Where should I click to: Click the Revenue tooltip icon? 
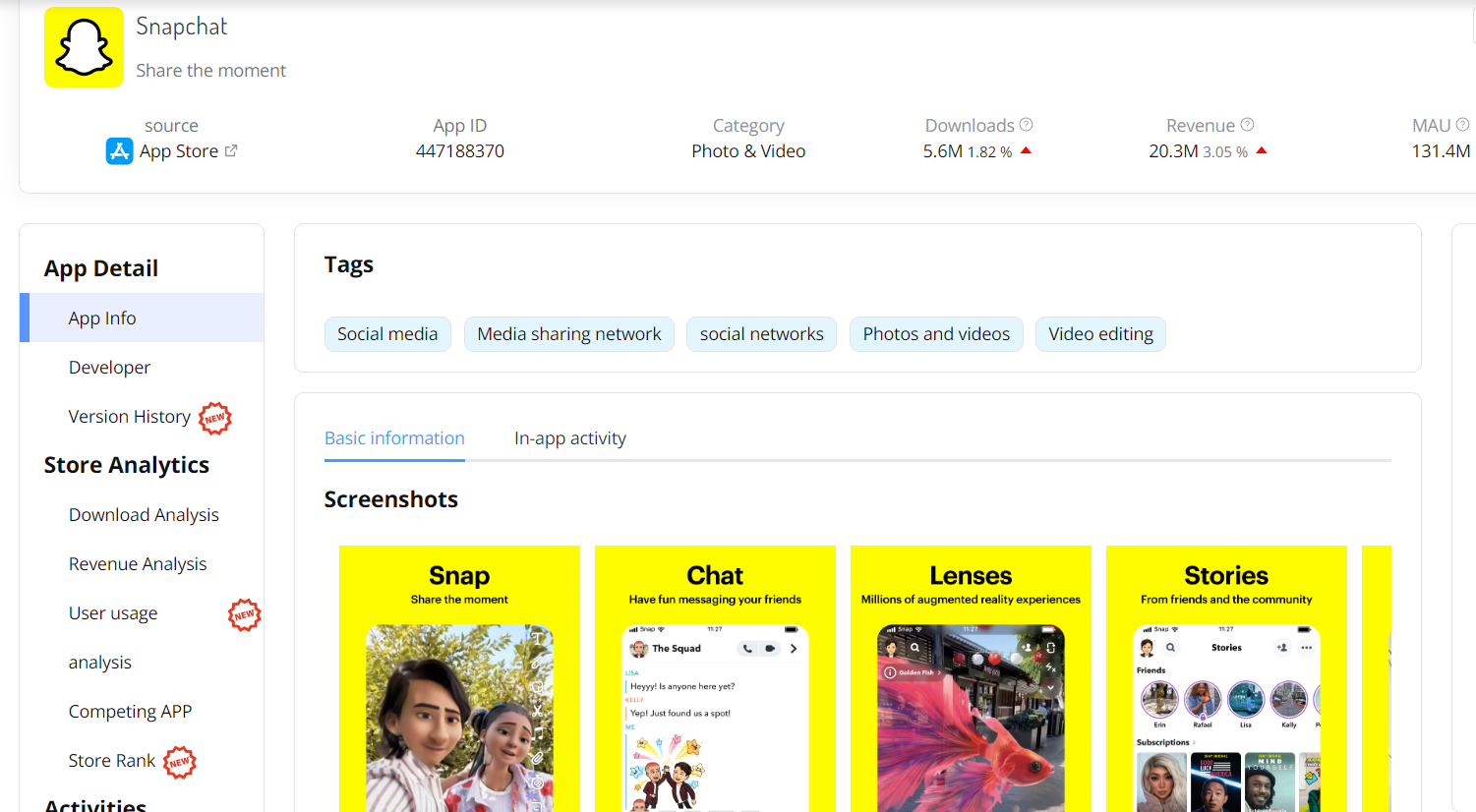point(1247,124)
